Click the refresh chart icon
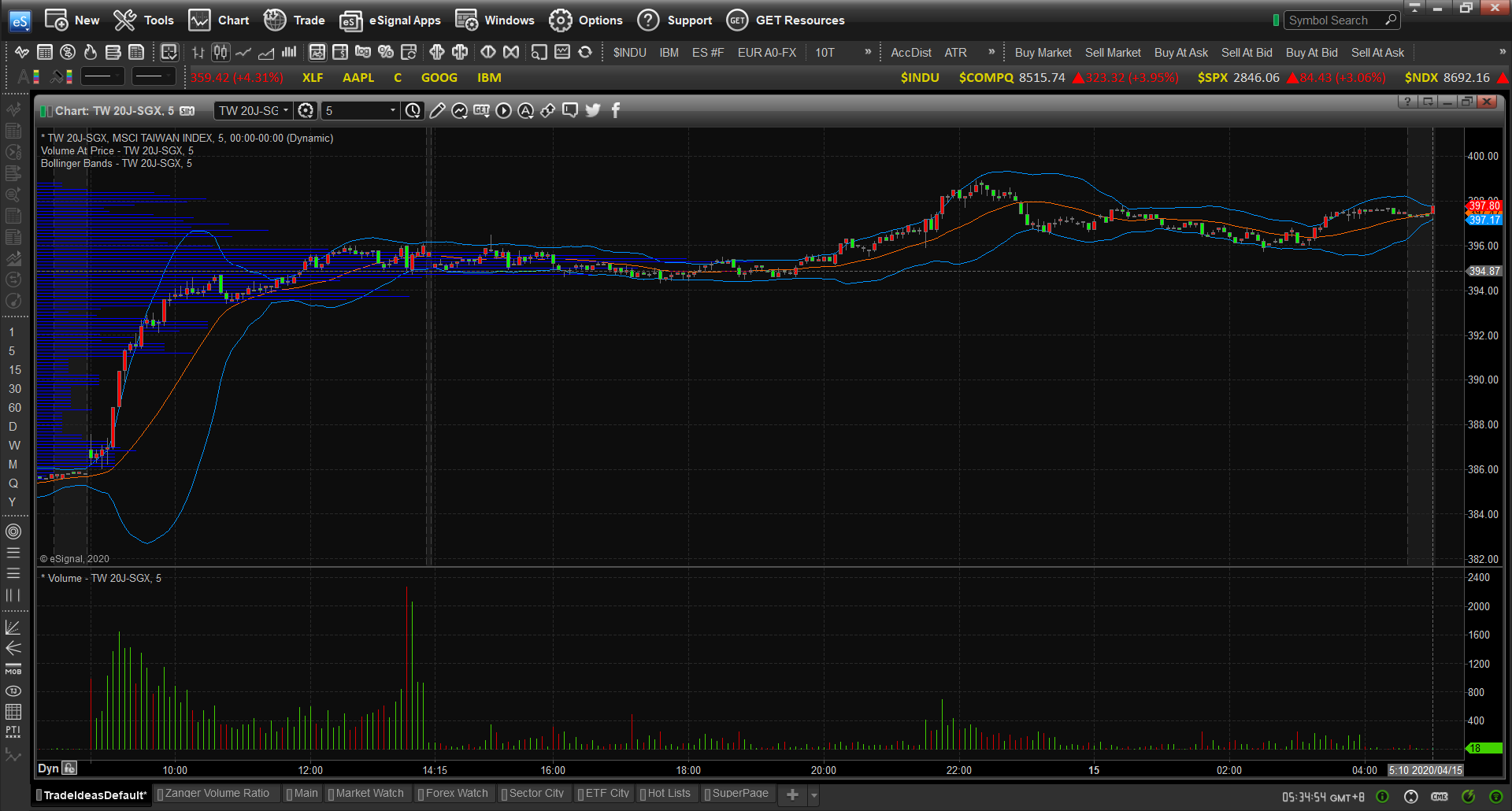The height and width of the screenshot is (811, 1512). click(585, 52)
